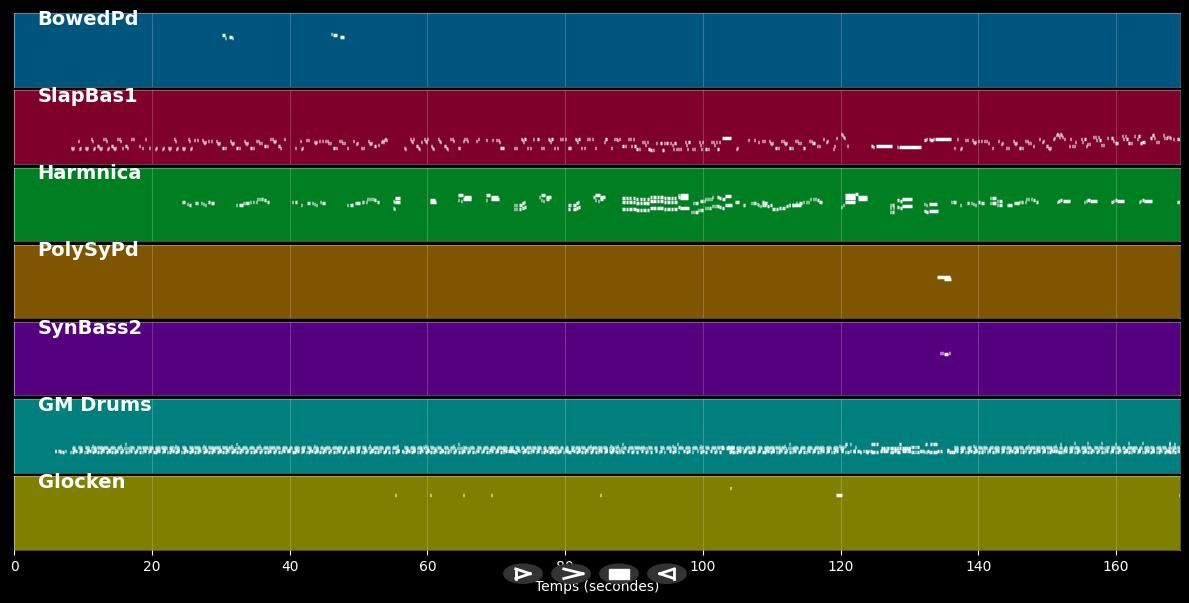Click the outlined right-pointing triangle play button

[x=522, y=574]
